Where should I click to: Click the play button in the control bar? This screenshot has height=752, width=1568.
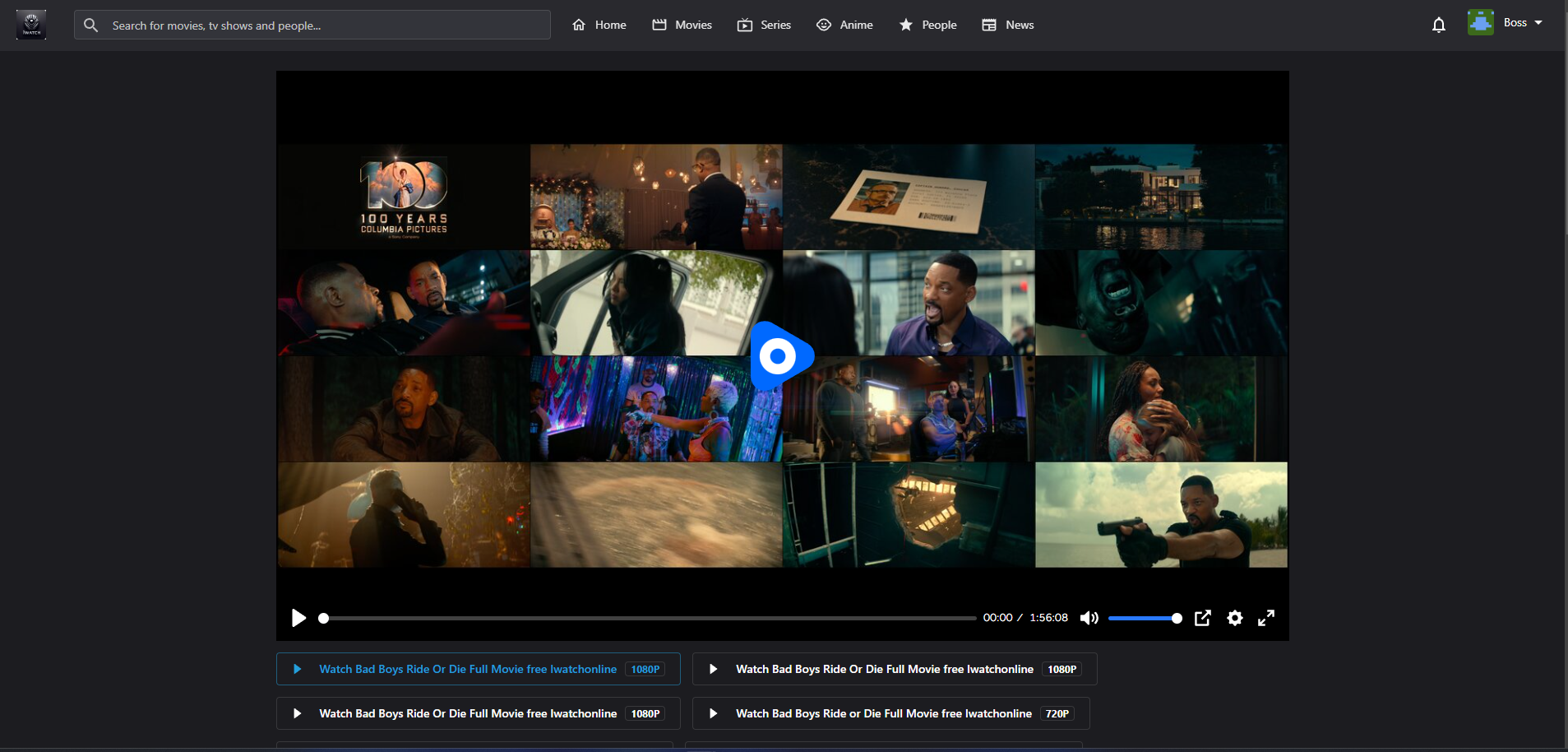[298, 618]
